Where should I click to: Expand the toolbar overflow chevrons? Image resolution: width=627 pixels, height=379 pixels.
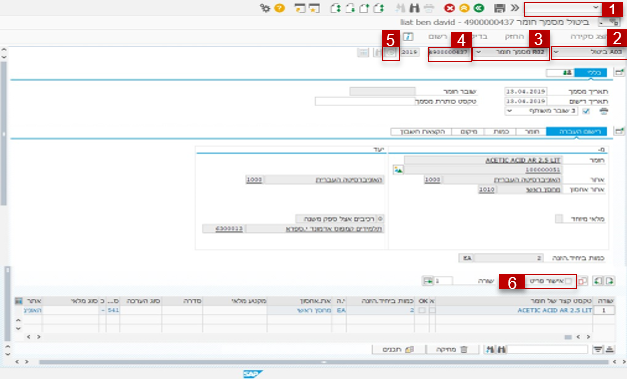point(515,8)
